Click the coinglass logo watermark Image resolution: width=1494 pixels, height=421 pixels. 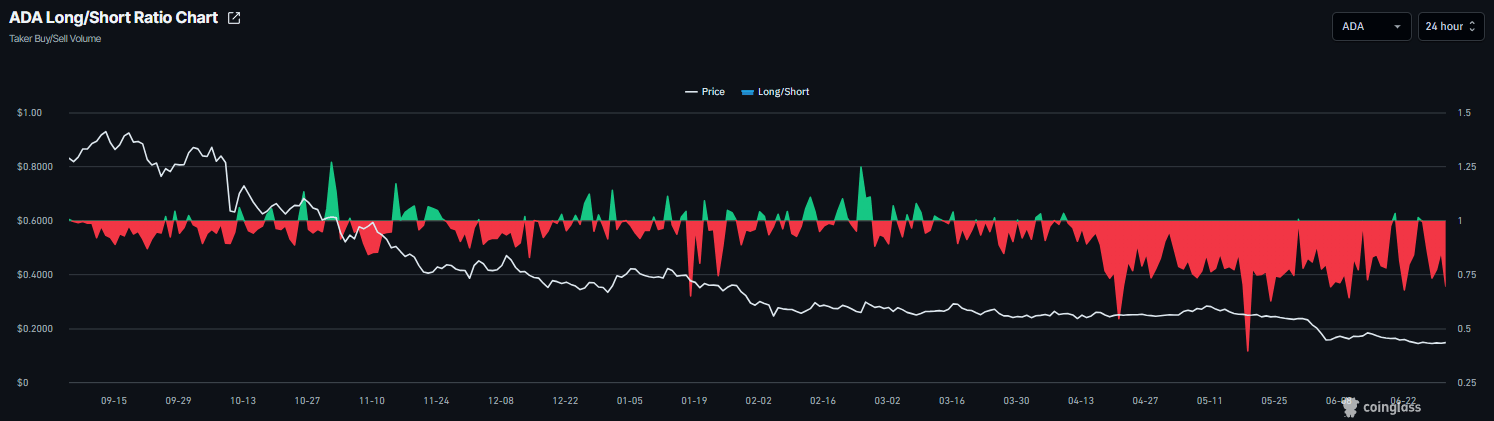[x=1383, y=406]
